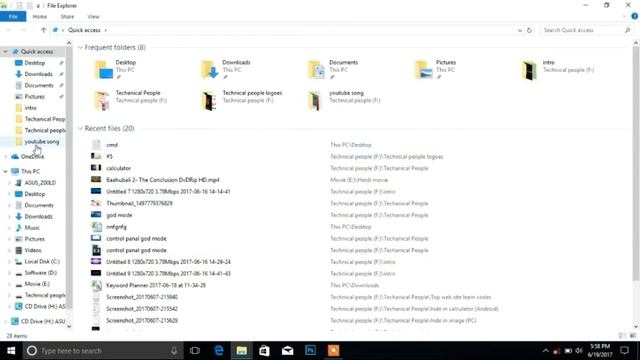Screen dimensions: 640x360
Task: Open the cmd file icon in Recent files
Action: (x=96, y=144)
